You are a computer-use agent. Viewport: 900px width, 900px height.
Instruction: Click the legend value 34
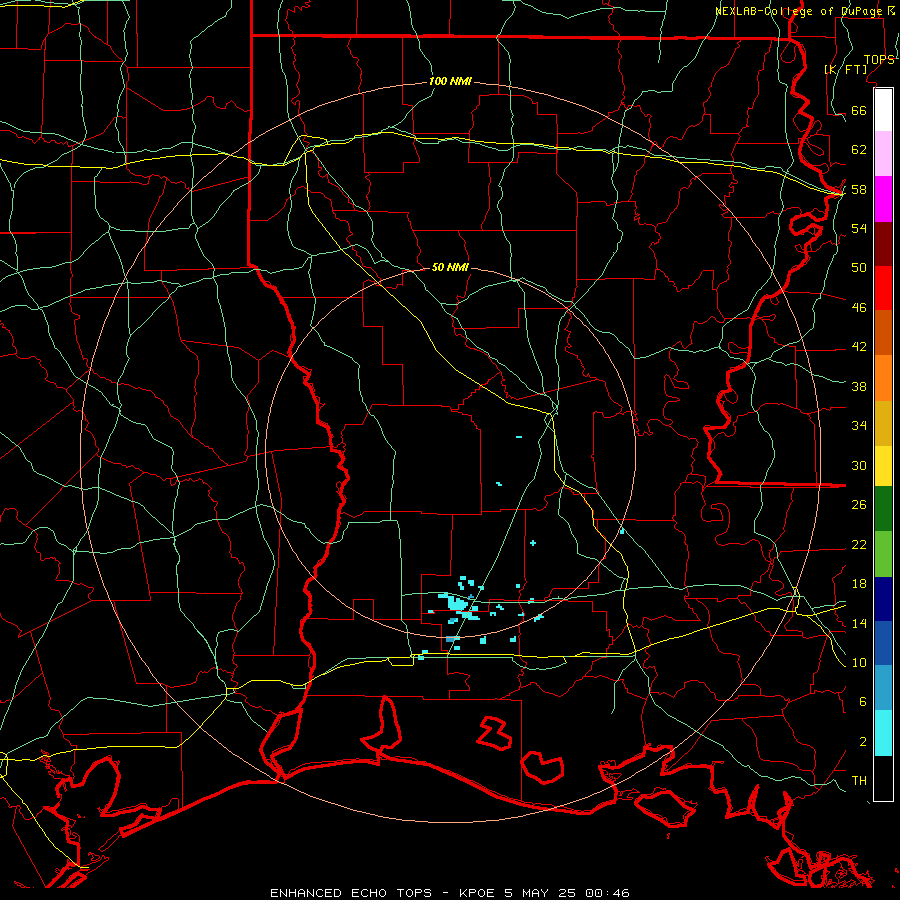coord(859,426)
